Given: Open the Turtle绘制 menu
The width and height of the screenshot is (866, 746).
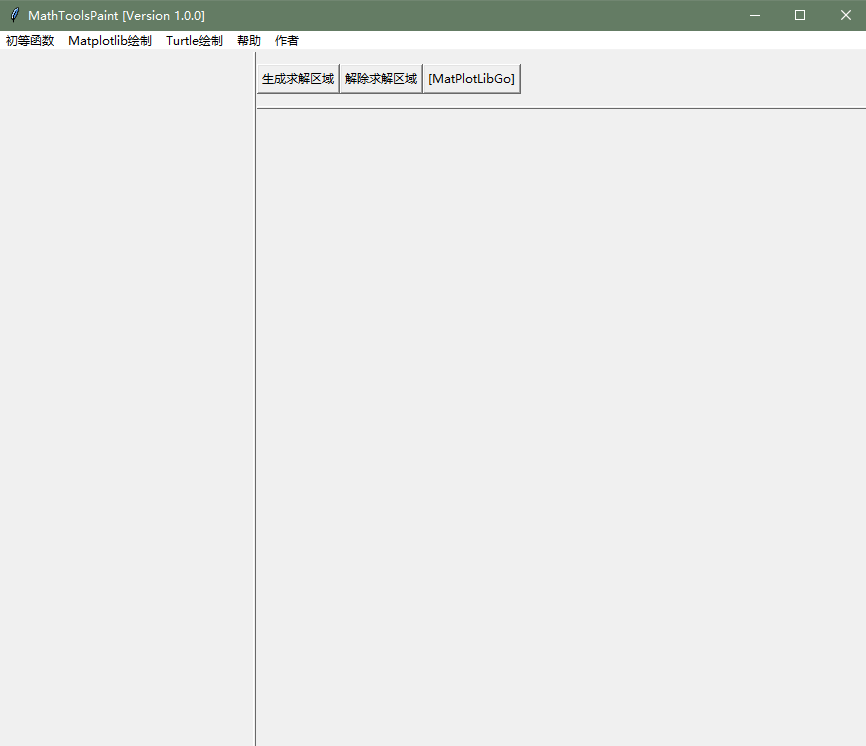Looking at the screenshot, I should click(194, 40).
